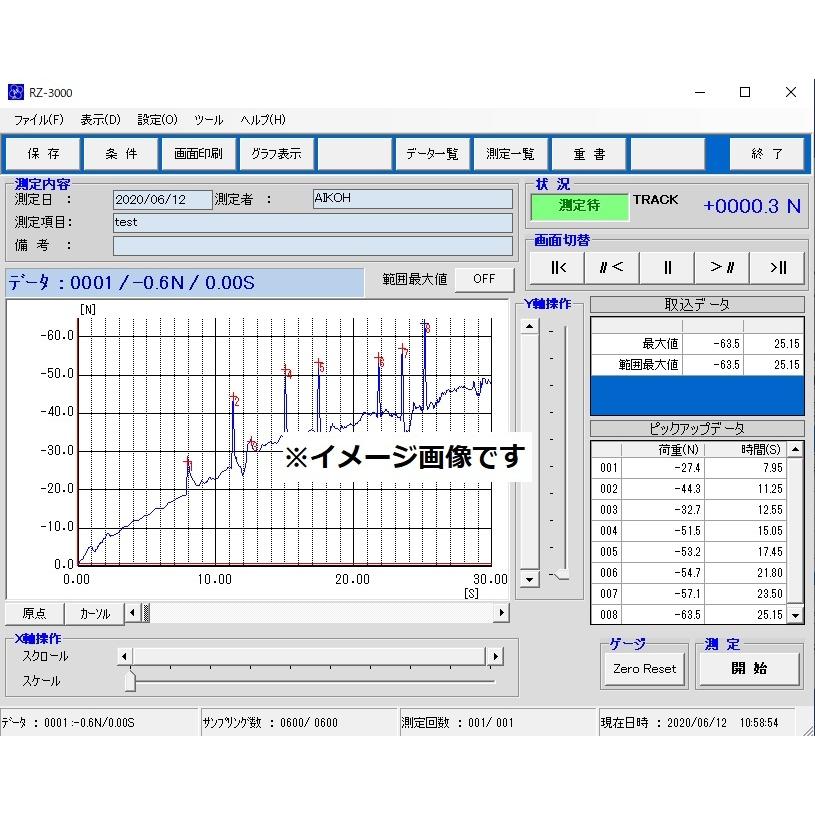Image resolution: width=815 pixels, height=815 pixels.
Task: Click the X-axis スケール slider handle
Action: tap(130, 681)
